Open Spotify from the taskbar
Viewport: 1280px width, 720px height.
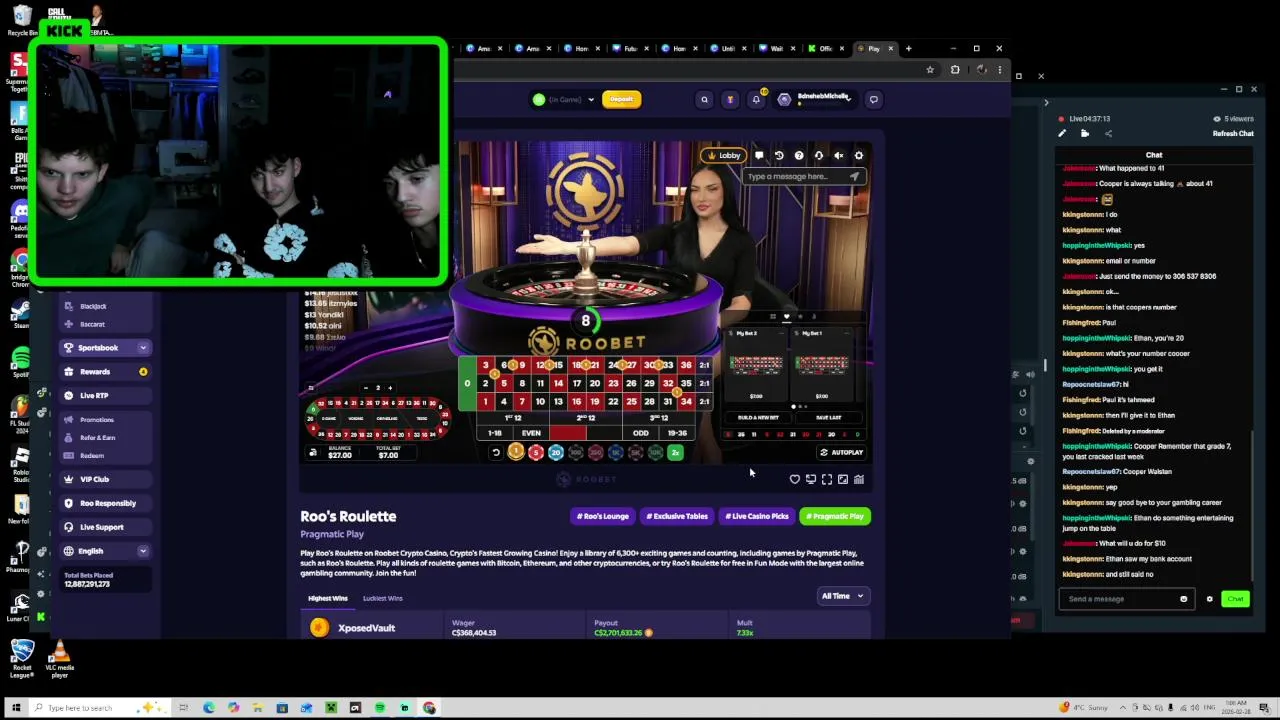[x=380, y=708]
